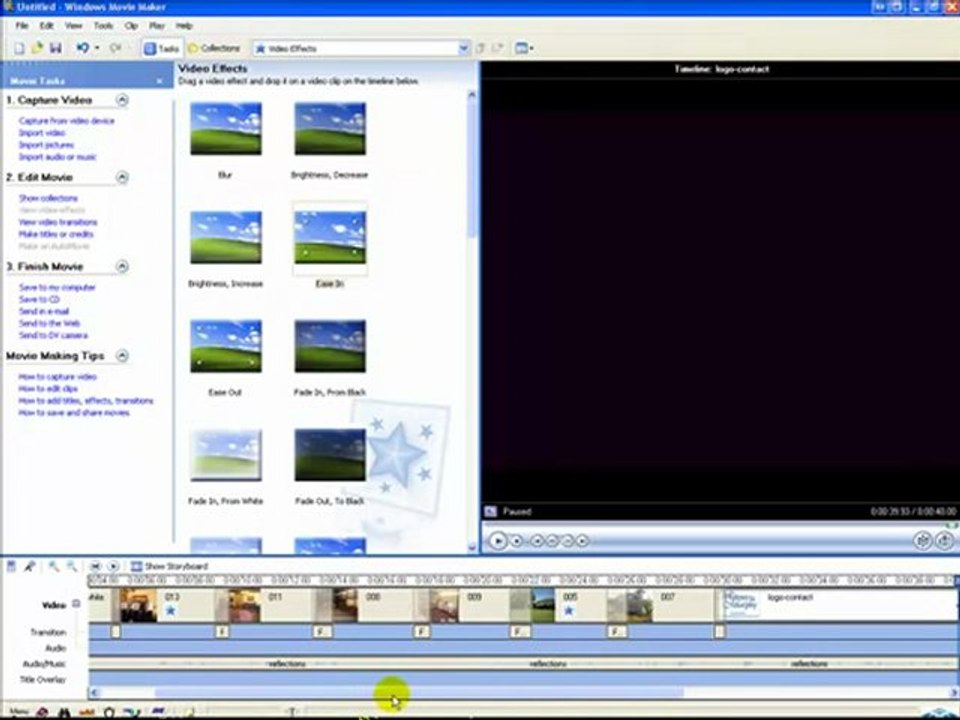The width and height of the screenshot is (960, 720).
Task: Open the View menu
Action: [x=73, y=26]
